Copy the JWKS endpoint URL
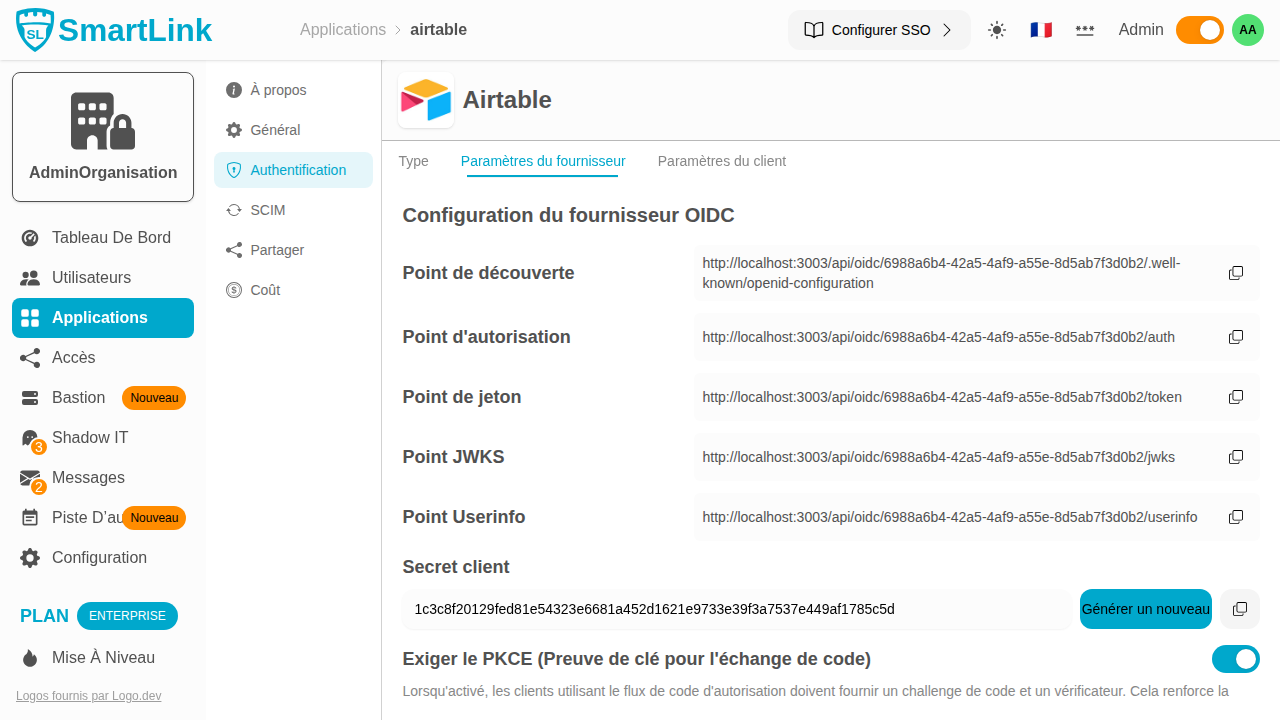This screenshot has height=720, width=1280. pos(1236,457)
